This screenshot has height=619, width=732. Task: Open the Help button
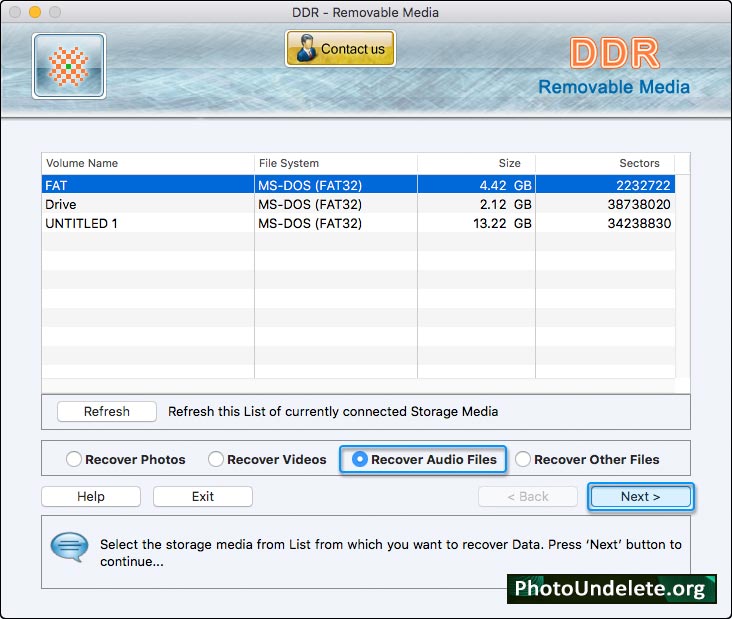click(x=91, y=496)
